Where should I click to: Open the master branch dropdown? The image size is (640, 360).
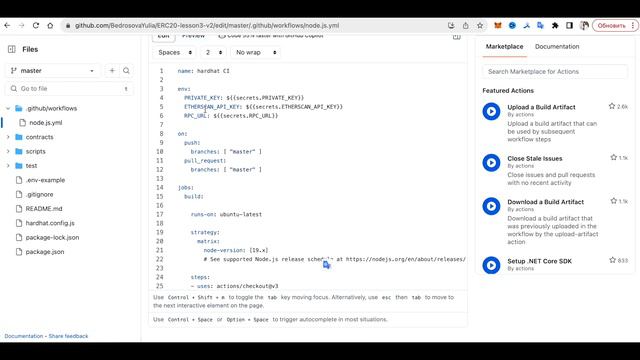click(x=53, y=71)
